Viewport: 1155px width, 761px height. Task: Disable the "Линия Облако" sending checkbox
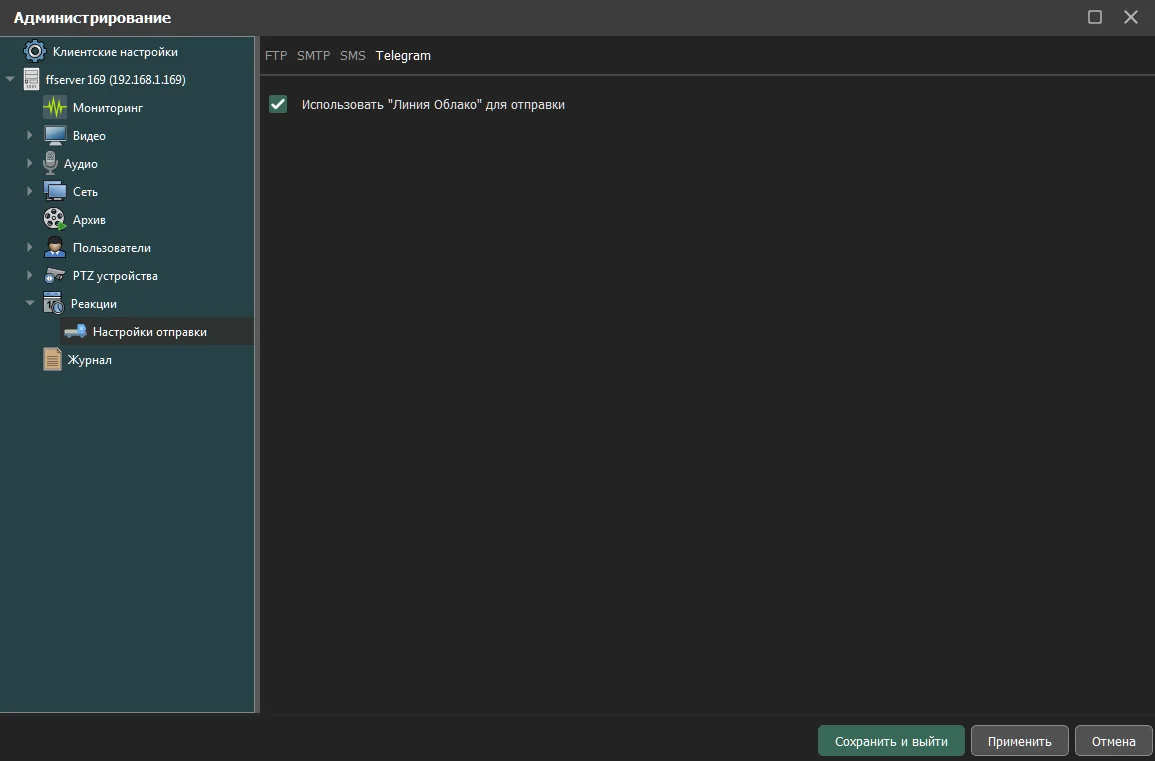[278, 104]
